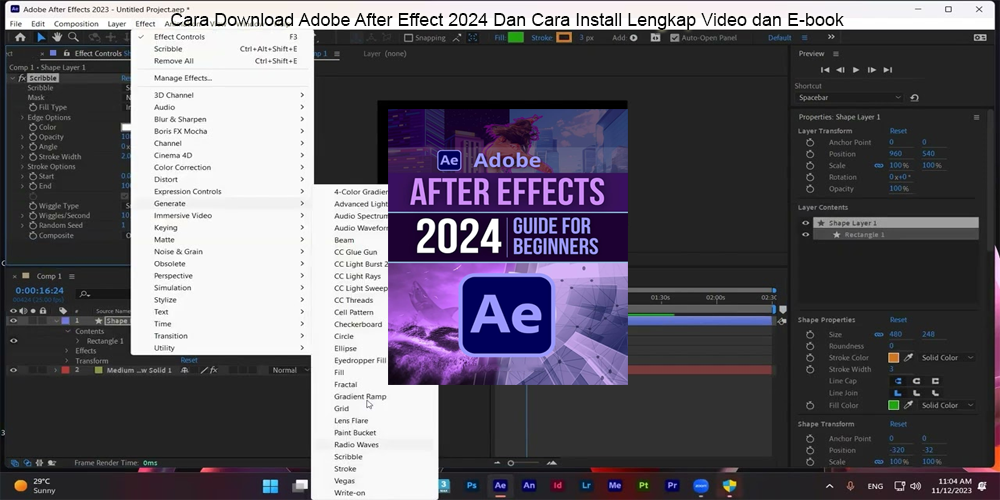
Task: Toggle the Size constrain link icon
Action: 879,334
